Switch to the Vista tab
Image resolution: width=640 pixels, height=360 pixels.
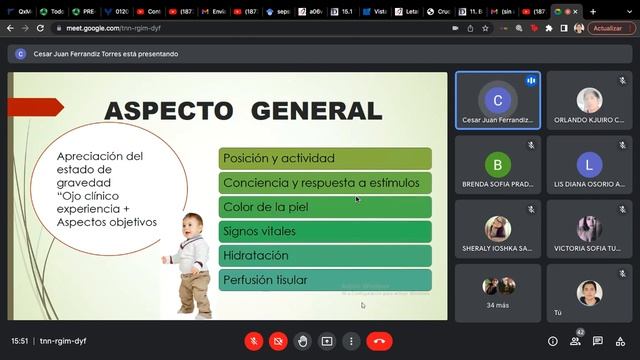tap(375, 12)
